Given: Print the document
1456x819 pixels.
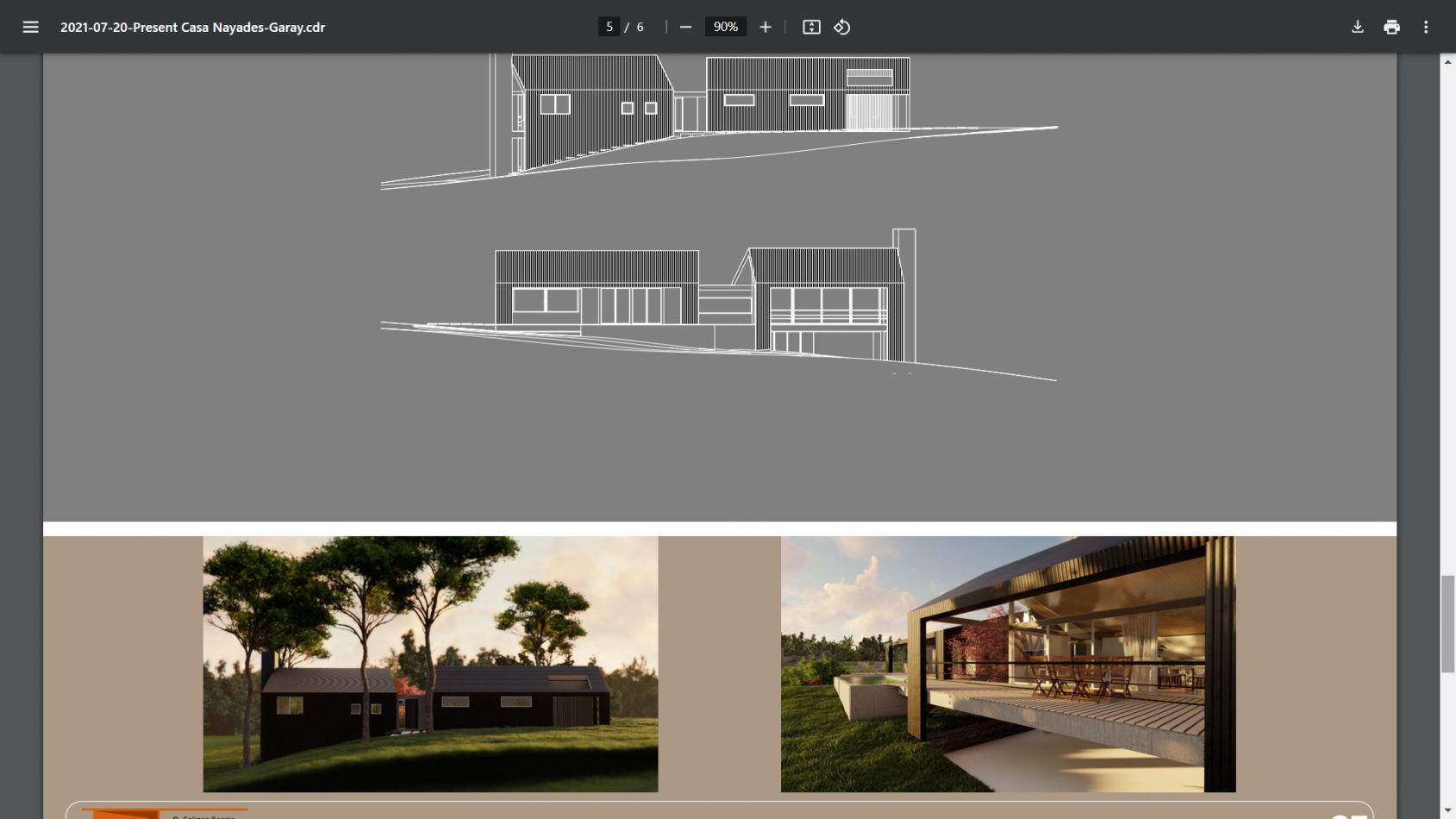Looking at the screenshot, I should 1391,27.
